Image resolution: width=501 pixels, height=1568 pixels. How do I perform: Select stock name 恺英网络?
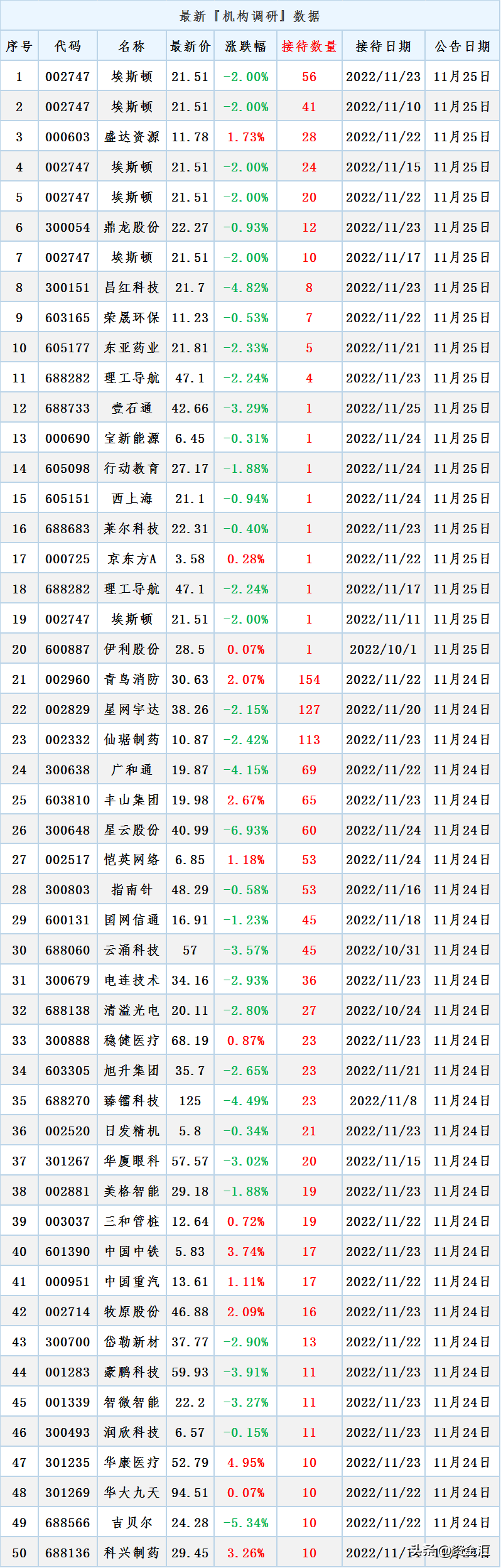pos(132,860)
